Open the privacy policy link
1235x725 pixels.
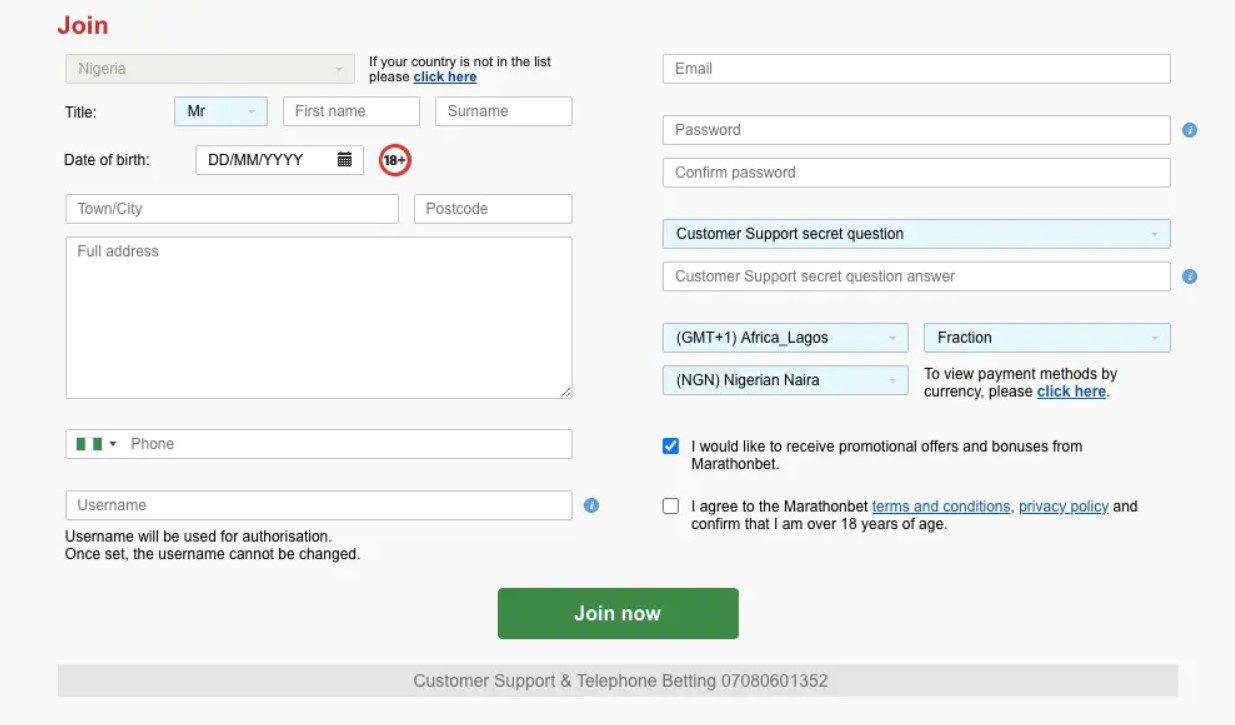[1064, 506]
